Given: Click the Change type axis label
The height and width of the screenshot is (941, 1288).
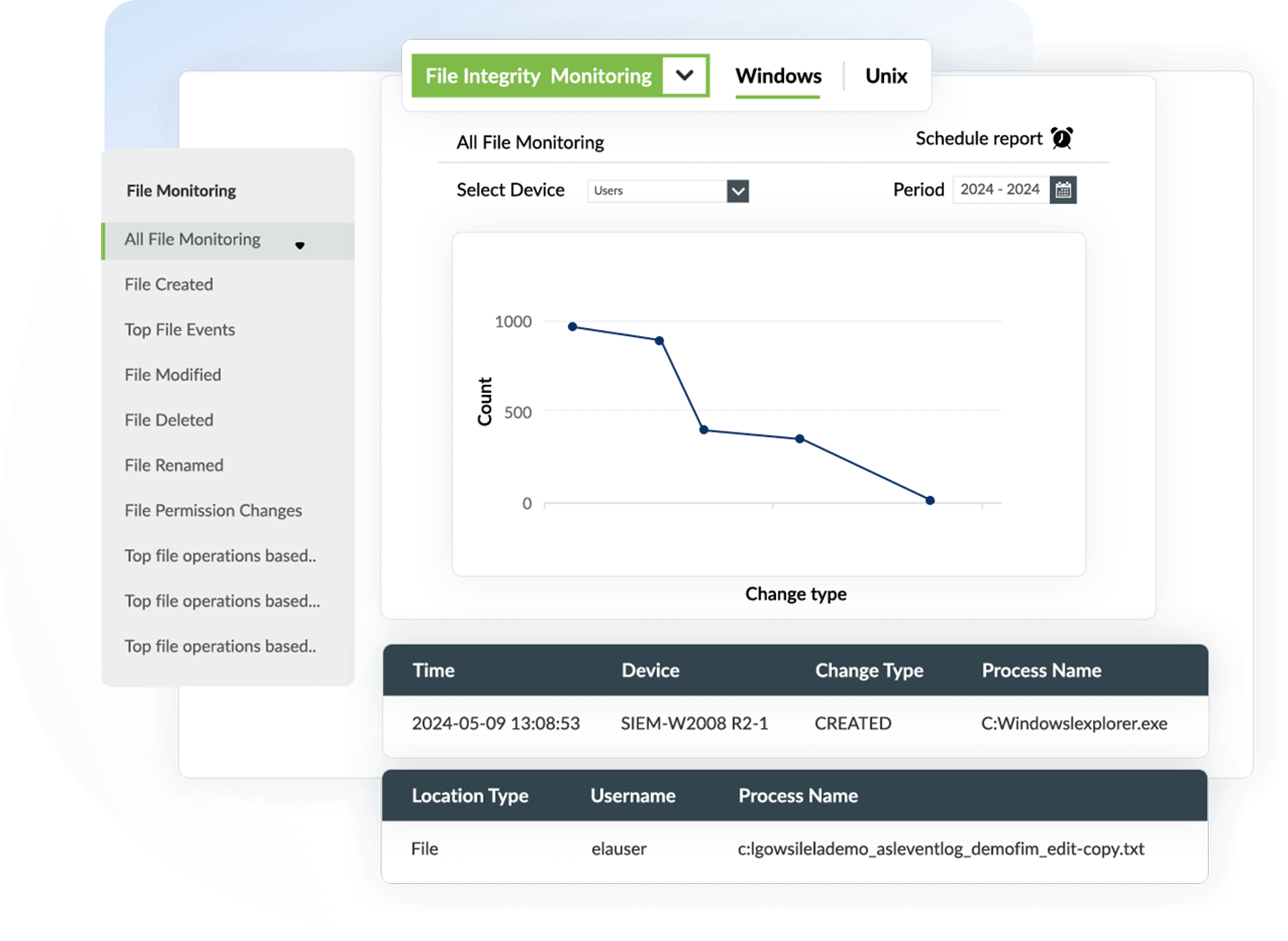Looking at the screenshot, I should click(796, 594).
